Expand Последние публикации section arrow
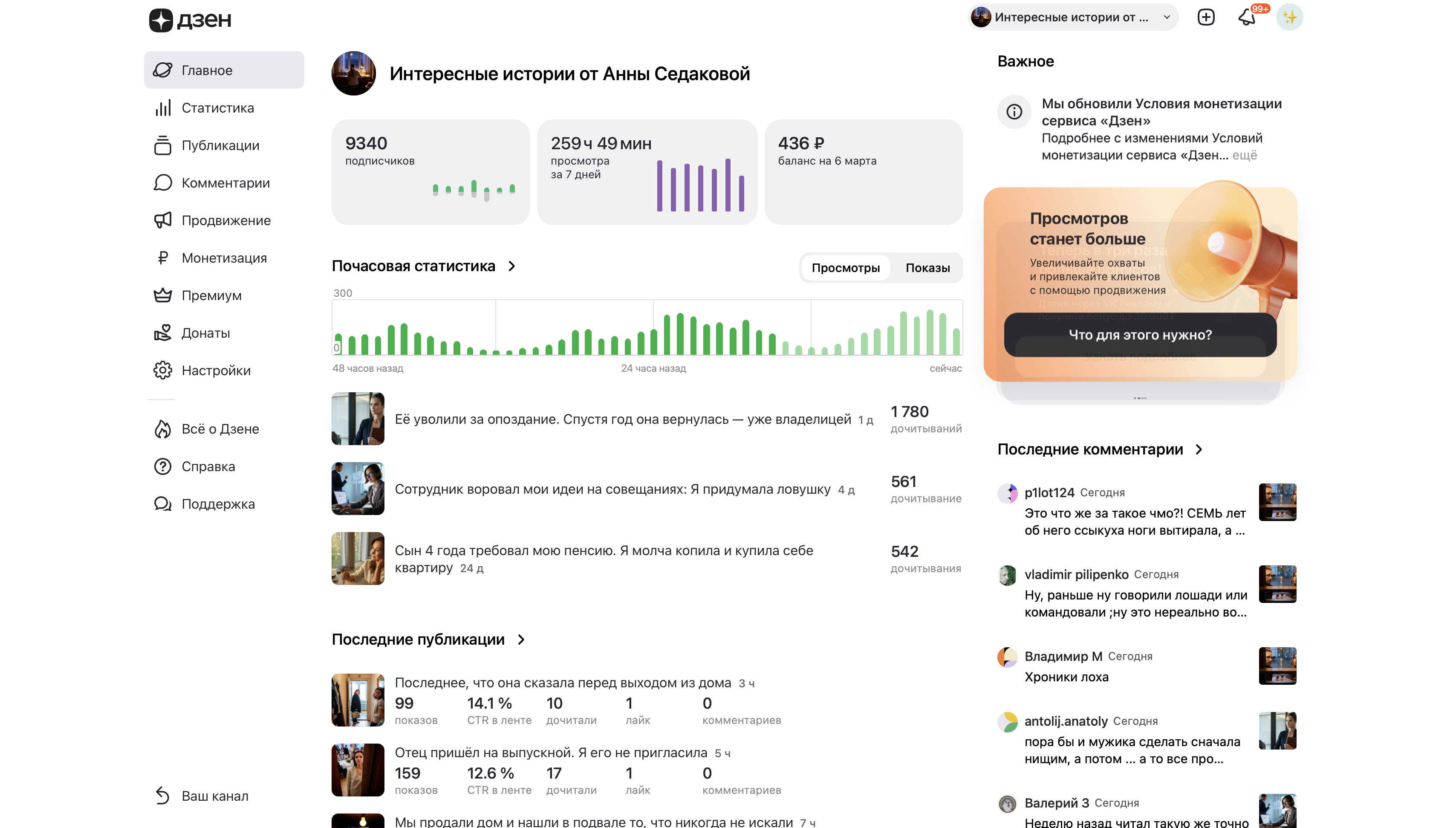 (x=522, y=640)
